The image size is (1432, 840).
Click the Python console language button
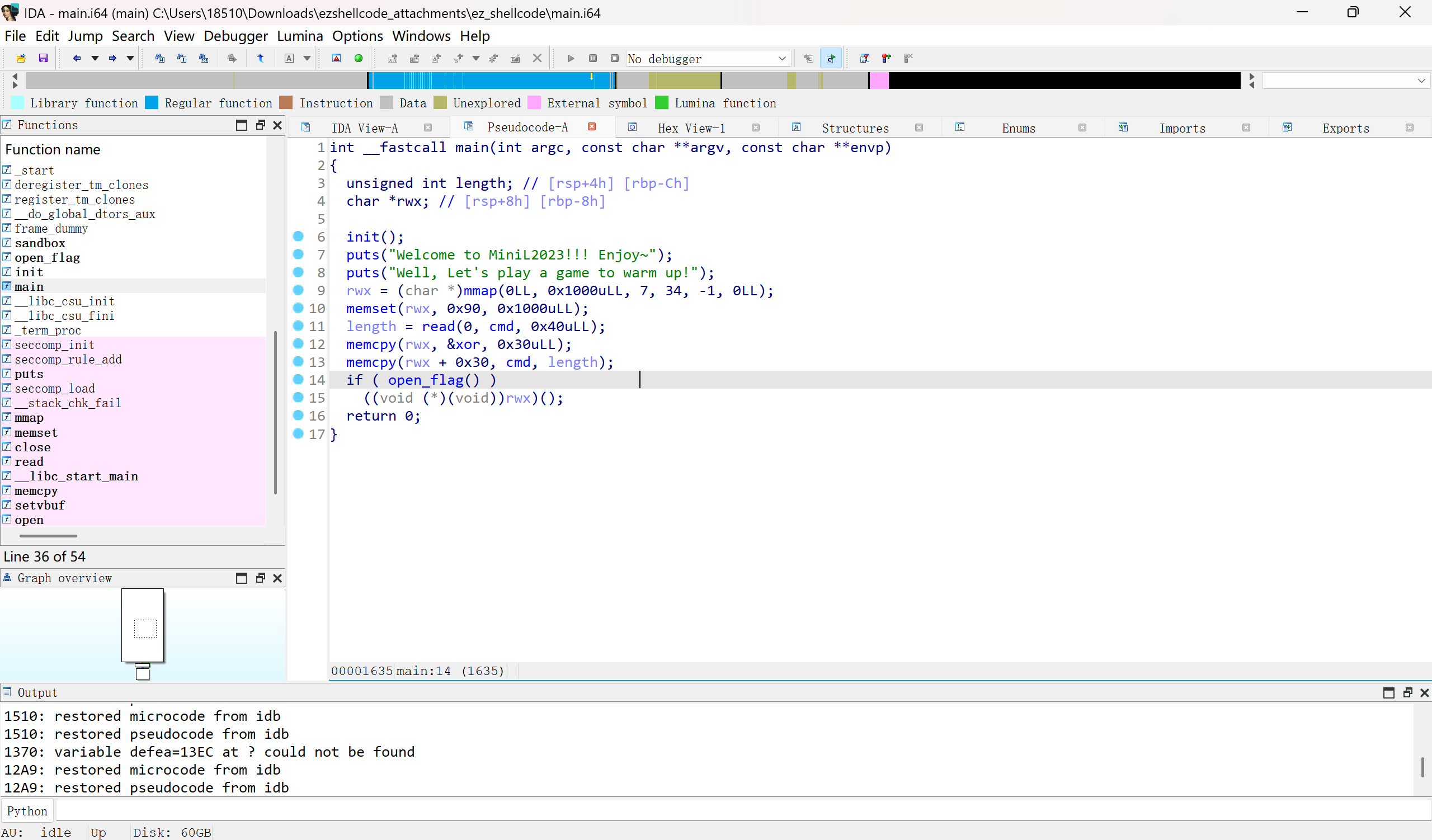[x=27, y=811]
